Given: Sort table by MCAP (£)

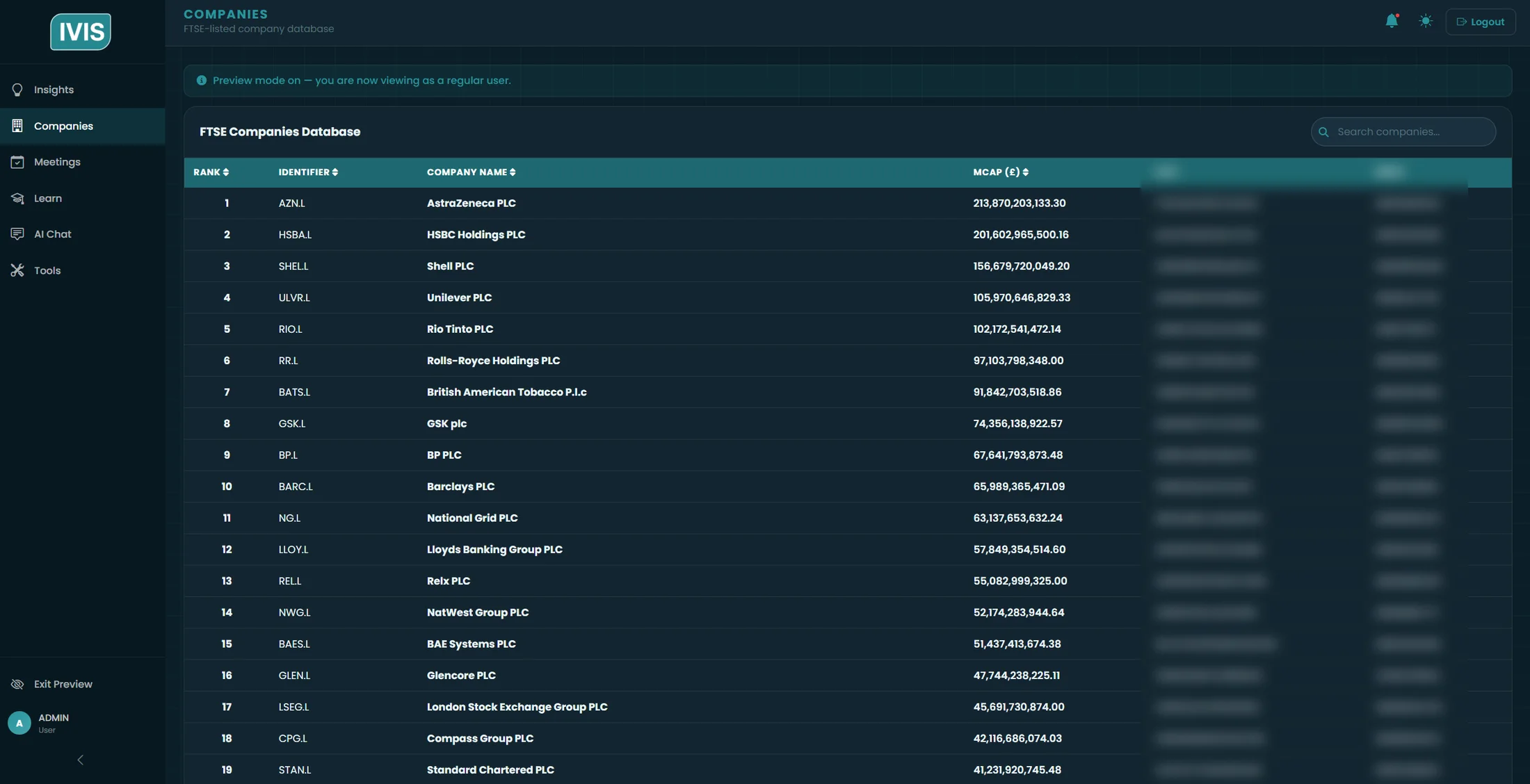Looking at the screenshot, I should coord(1001,172).
